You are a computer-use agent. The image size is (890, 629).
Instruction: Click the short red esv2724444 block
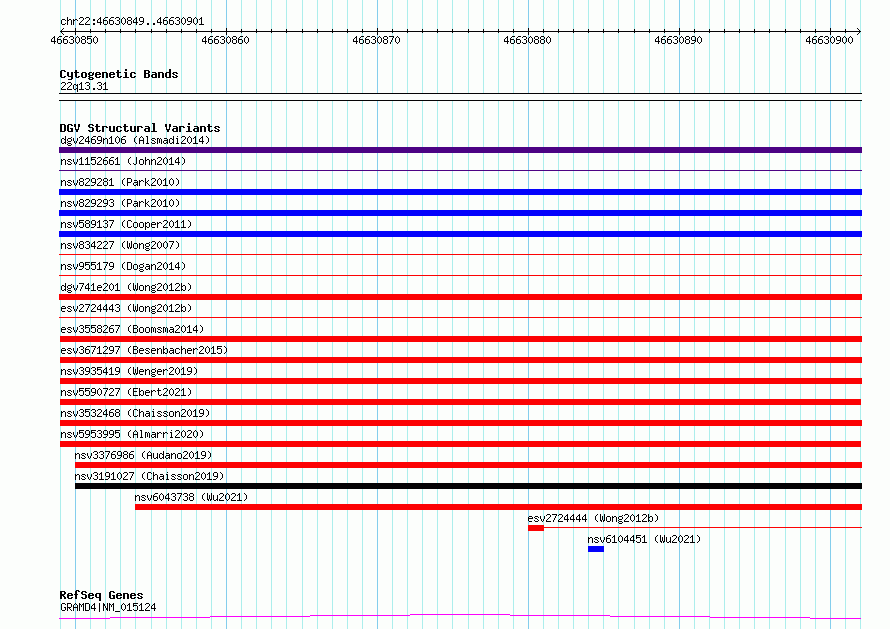[x=536, y=528]
